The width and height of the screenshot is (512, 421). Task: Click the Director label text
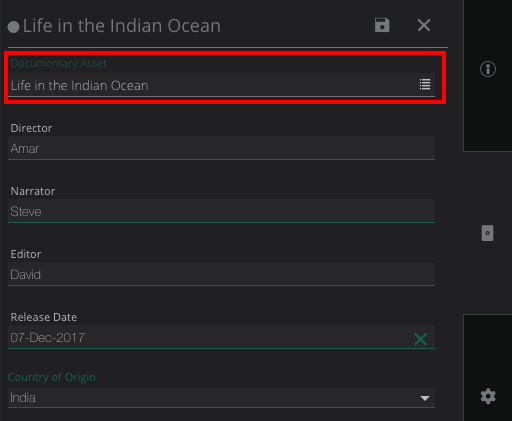coord(31,128)
